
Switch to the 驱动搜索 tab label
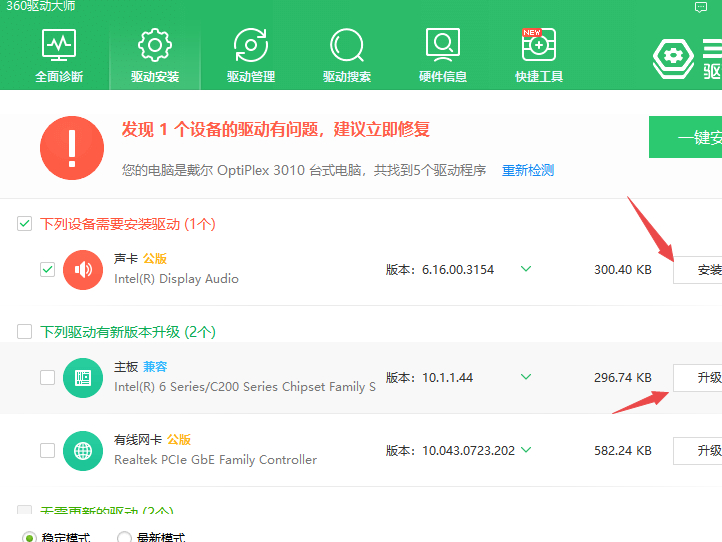pos(347,76)
